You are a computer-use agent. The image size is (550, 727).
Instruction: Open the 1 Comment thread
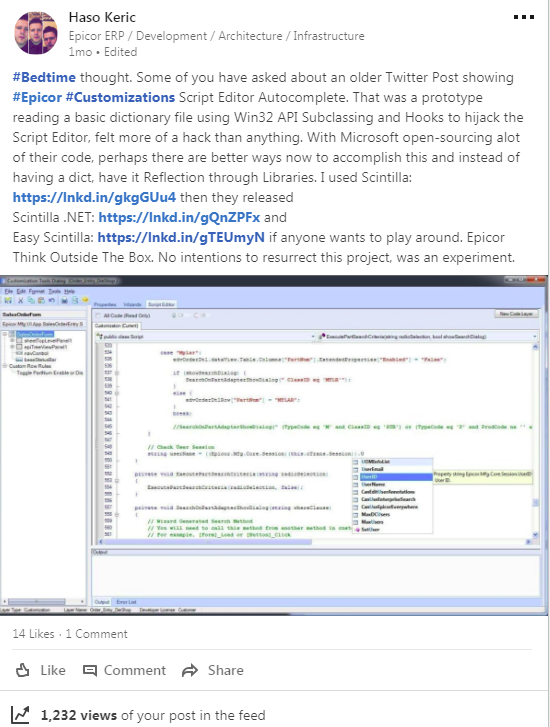tap(96, 634)
